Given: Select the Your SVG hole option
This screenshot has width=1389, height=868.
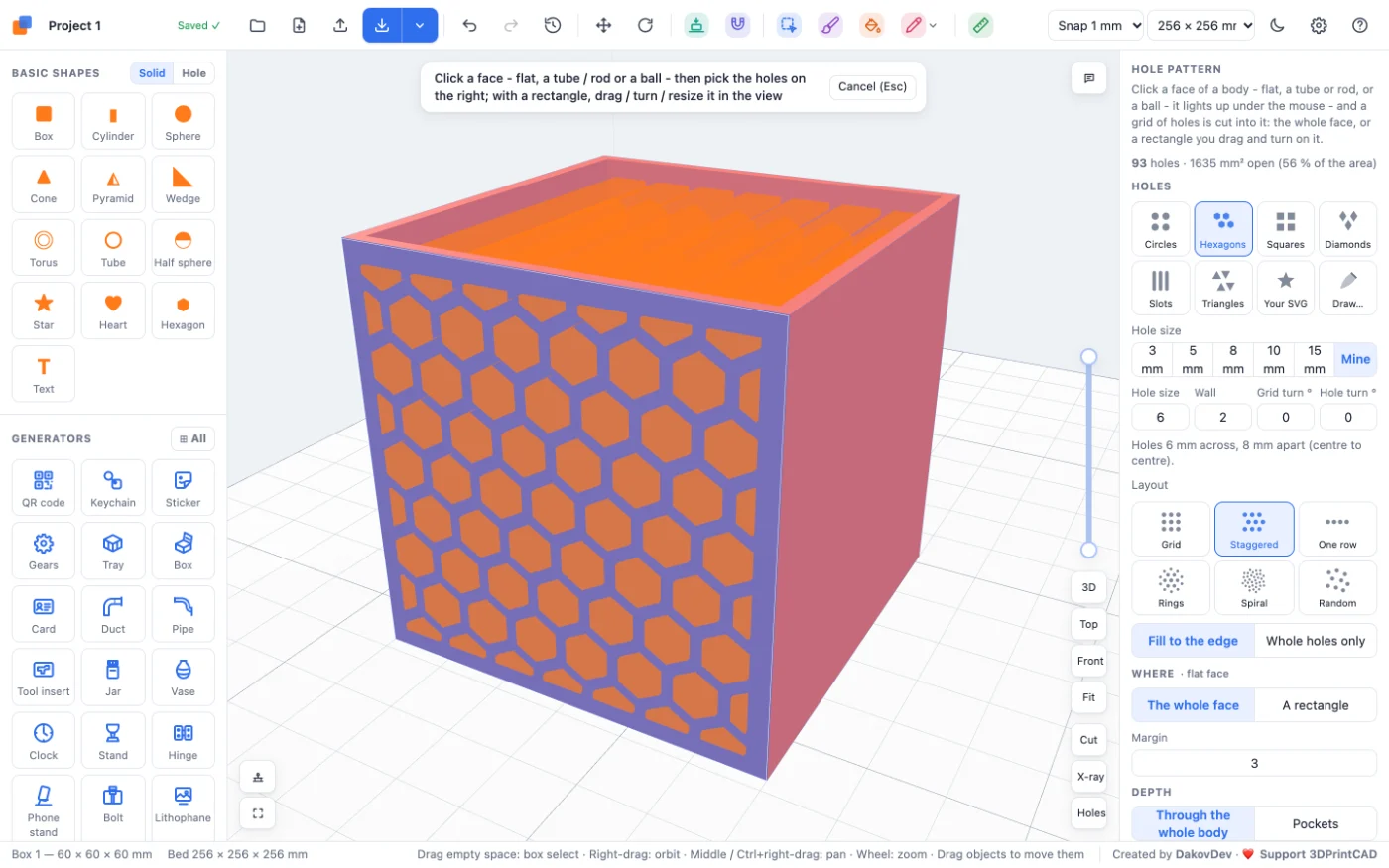Looking at the screenshot, I should (x=1286, y=289).
